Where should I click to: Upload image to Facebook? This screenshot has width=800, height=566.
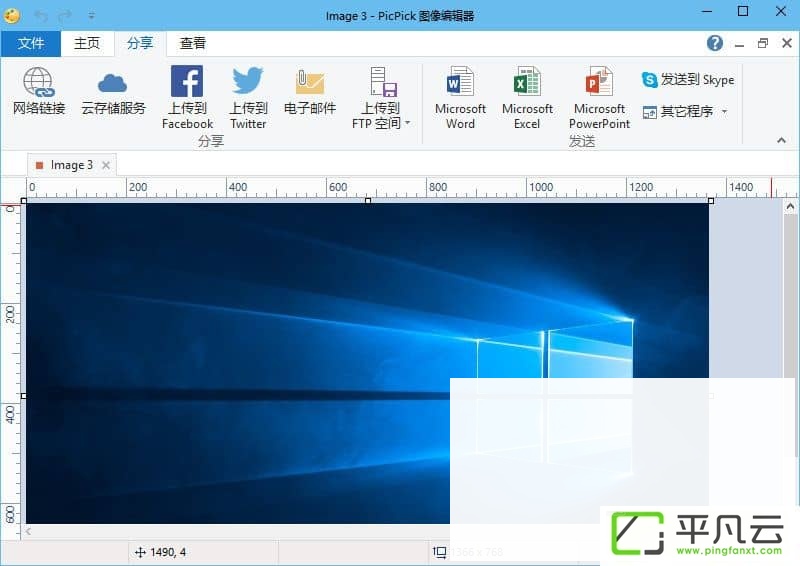[x=187, y=97]
